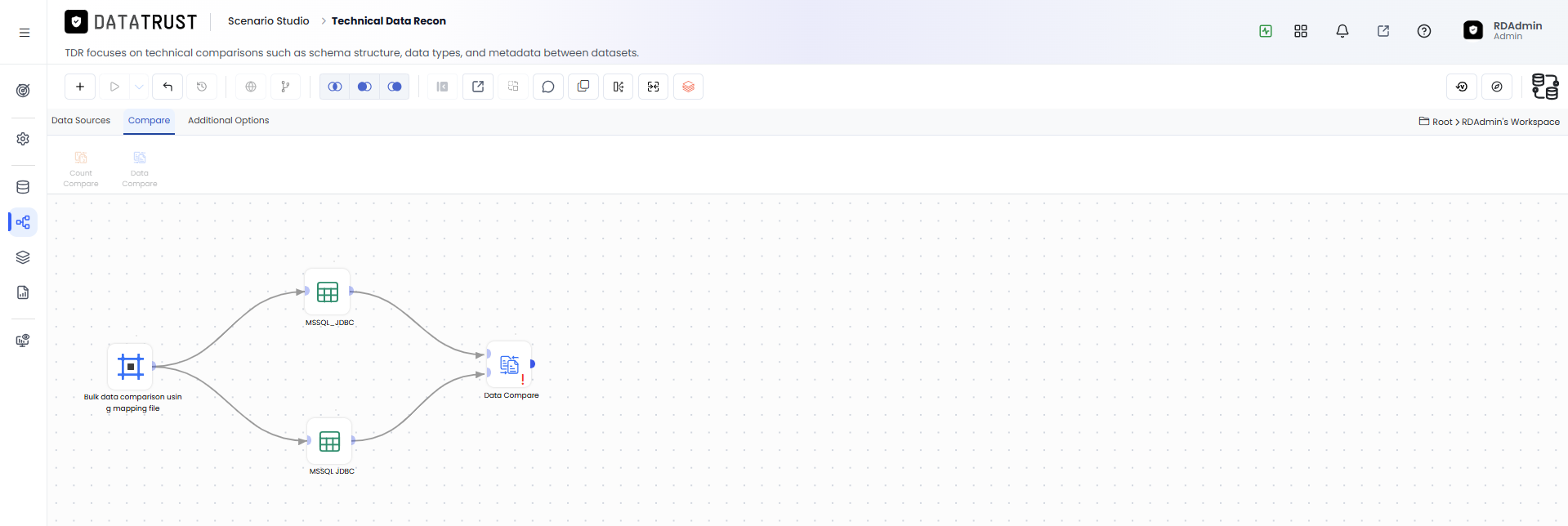Image resolution: width=1568 pixels, height=526 pixels.
Task: Click the duplicate copy icon
Action: tap(583, 87)
